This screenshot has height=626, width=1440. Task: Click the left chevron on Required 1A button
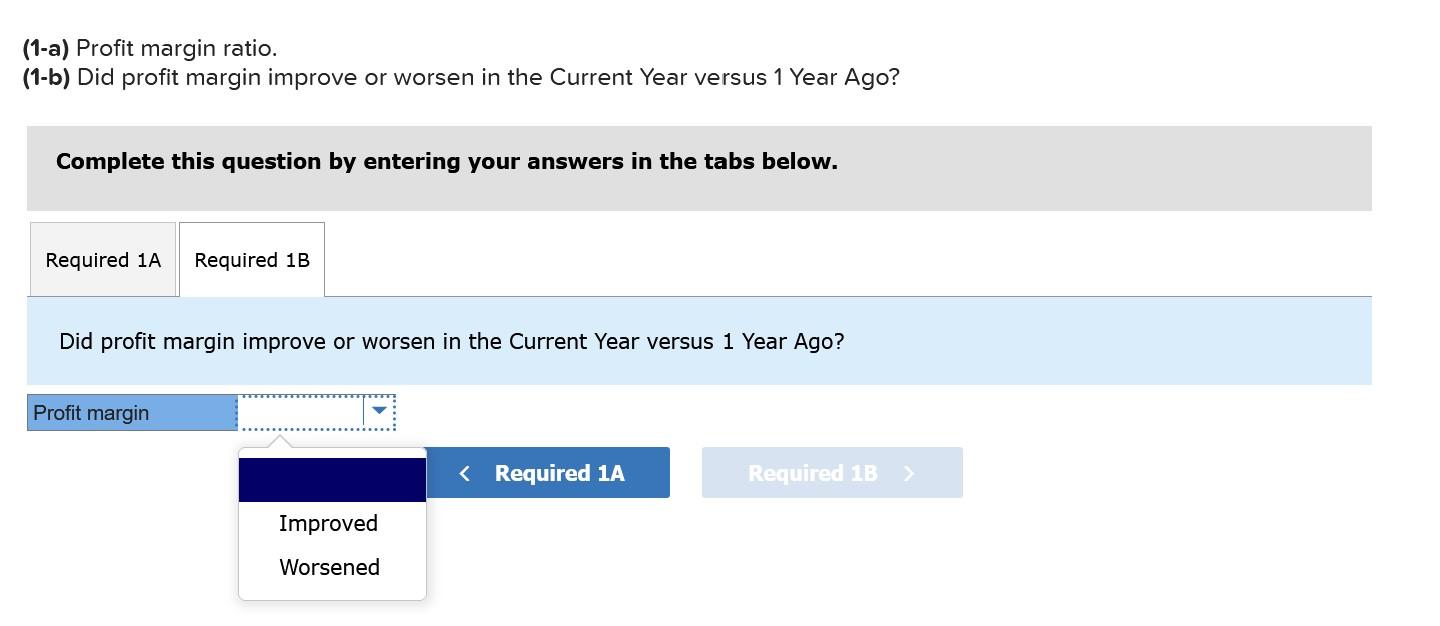click(x=464, y=472)
